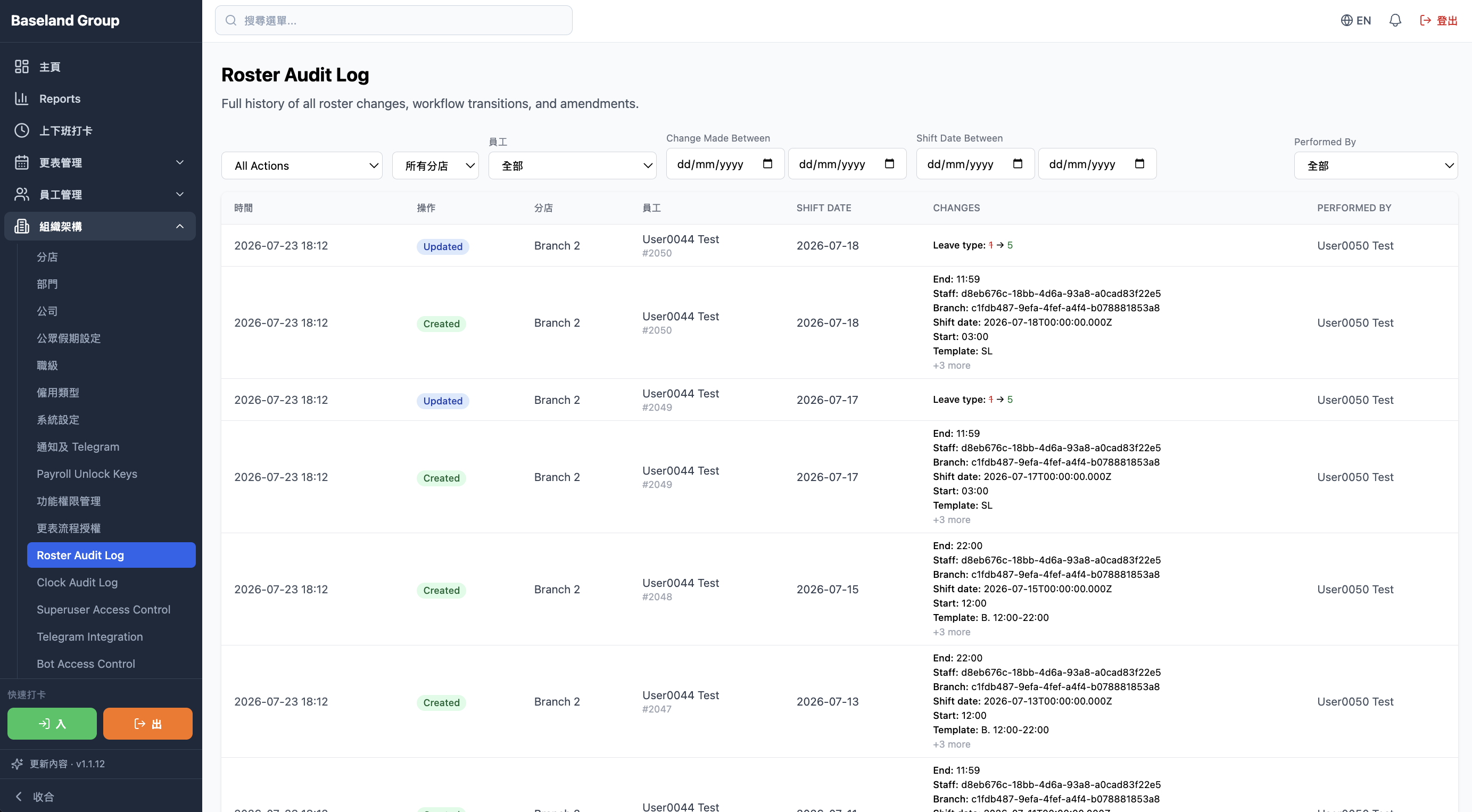The height and width of the screenshot is (812, 1472).
Task: Open the 所有分店 branch dropdown
Action: pos(435,165)
